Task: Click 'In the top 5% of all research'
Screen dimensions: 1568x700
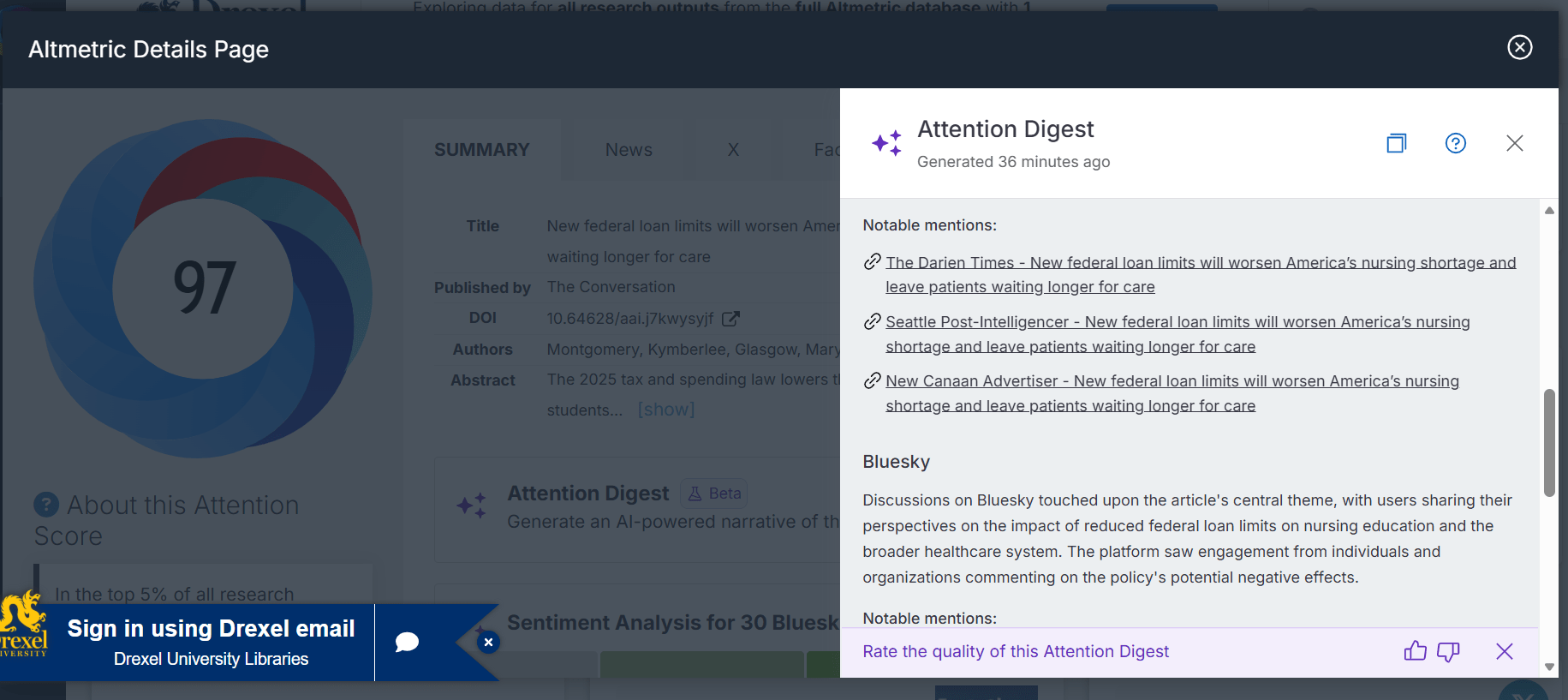Action: (x=174, y=594)
